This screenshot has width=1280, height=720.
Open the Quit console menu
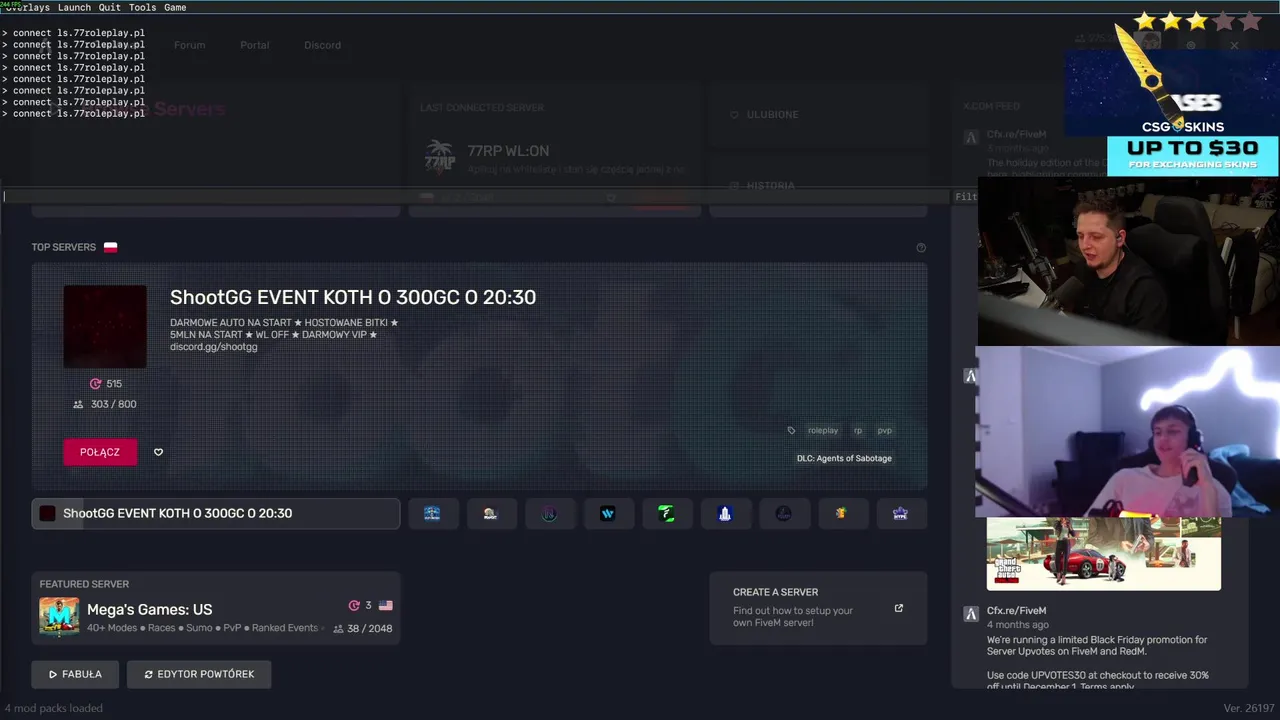(x=109, y=7)
